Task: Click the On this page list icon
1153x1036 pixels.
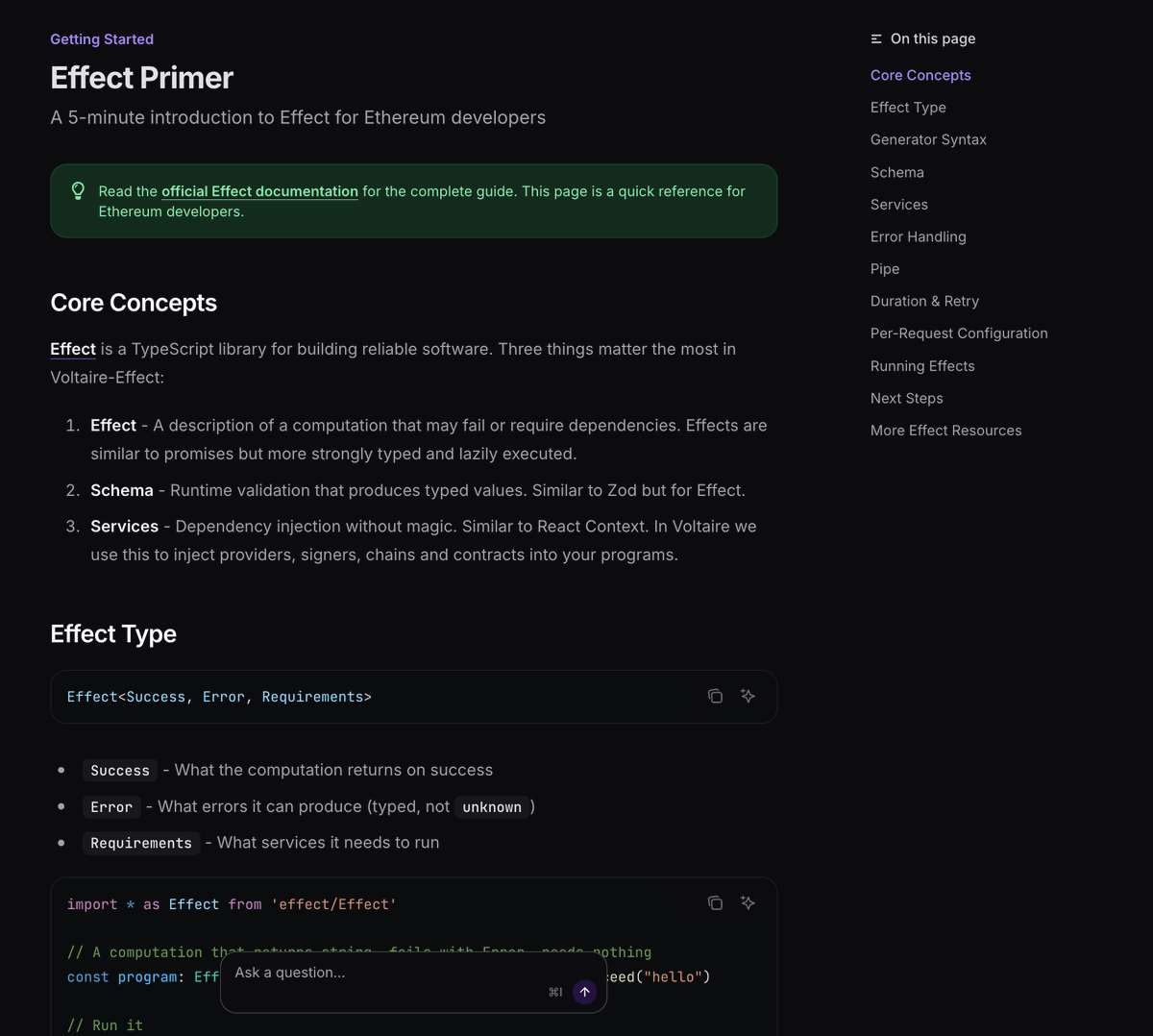Action: 876,38
